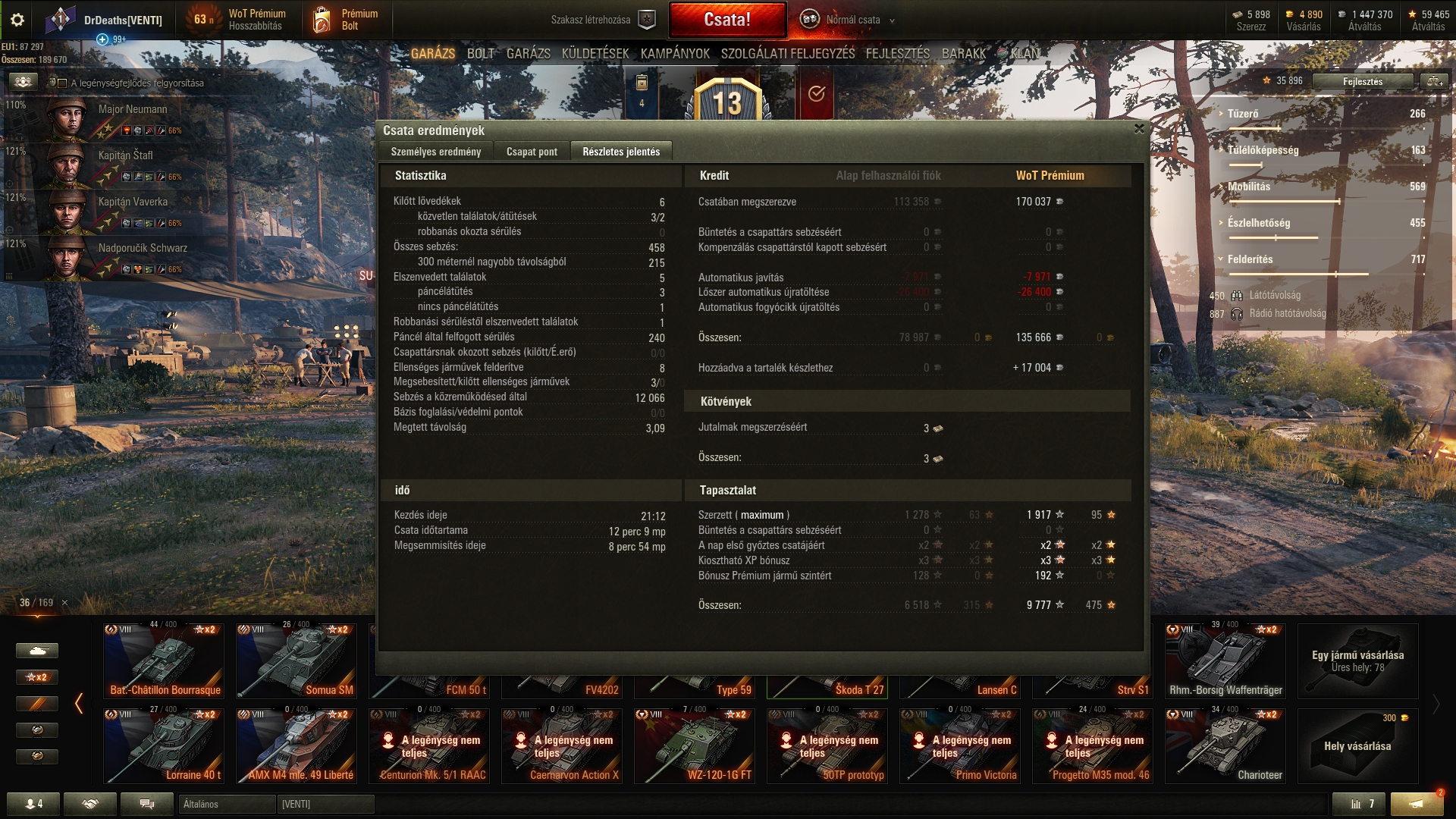Click the vehicle compare icon beside Fejlesztés
The width and height of the screenshot is (1456, 819).
[1434, 81]
